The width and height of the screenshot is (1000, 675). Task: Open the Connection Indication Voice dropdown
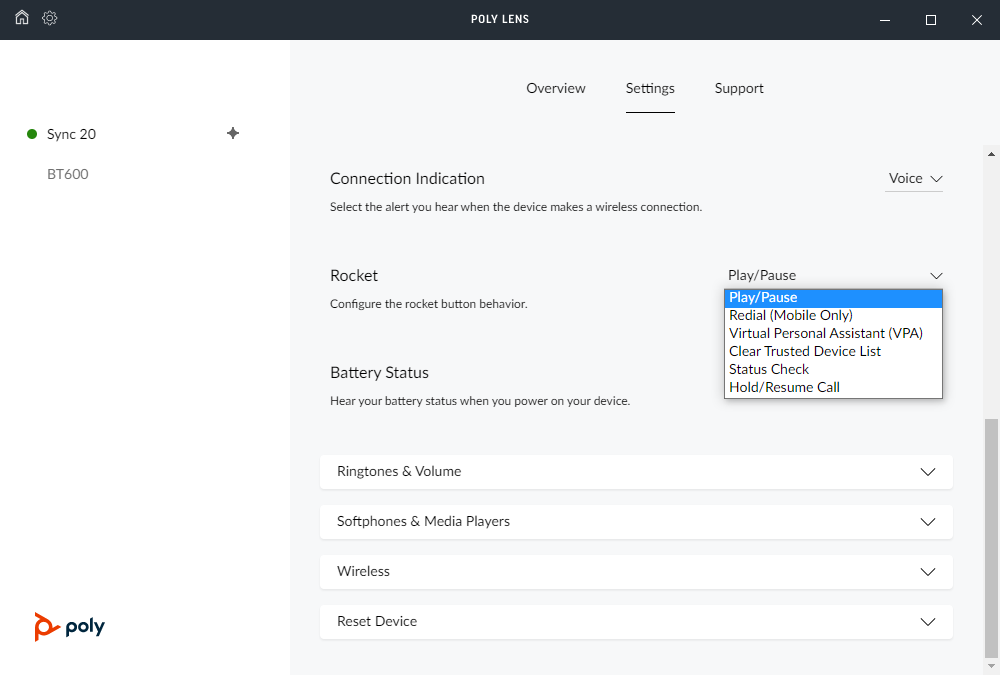click(915, 179)
